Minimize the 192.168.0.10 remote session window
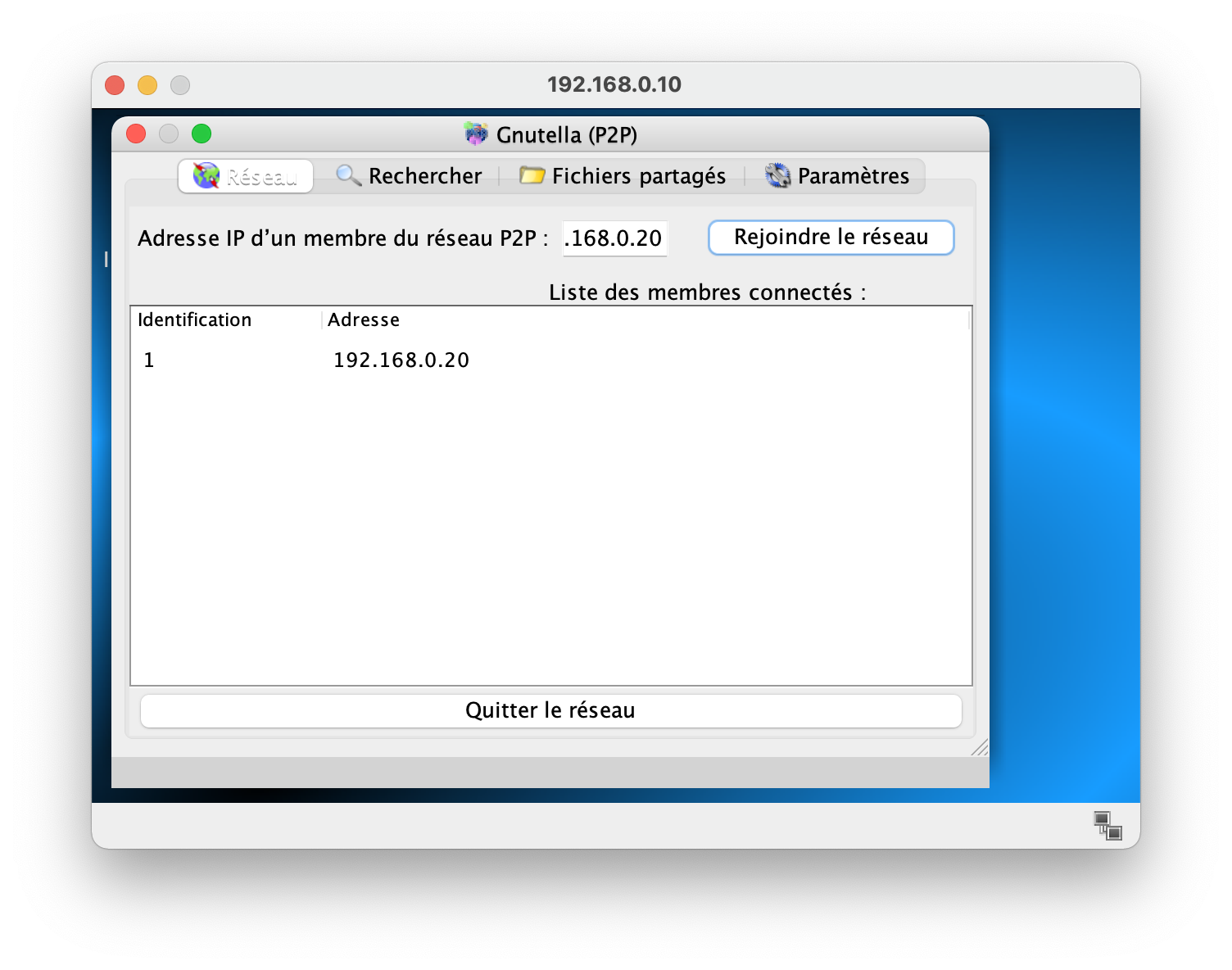Image resolution: width=1232 pixels, height=970 pixels. (x=147, y=84)
